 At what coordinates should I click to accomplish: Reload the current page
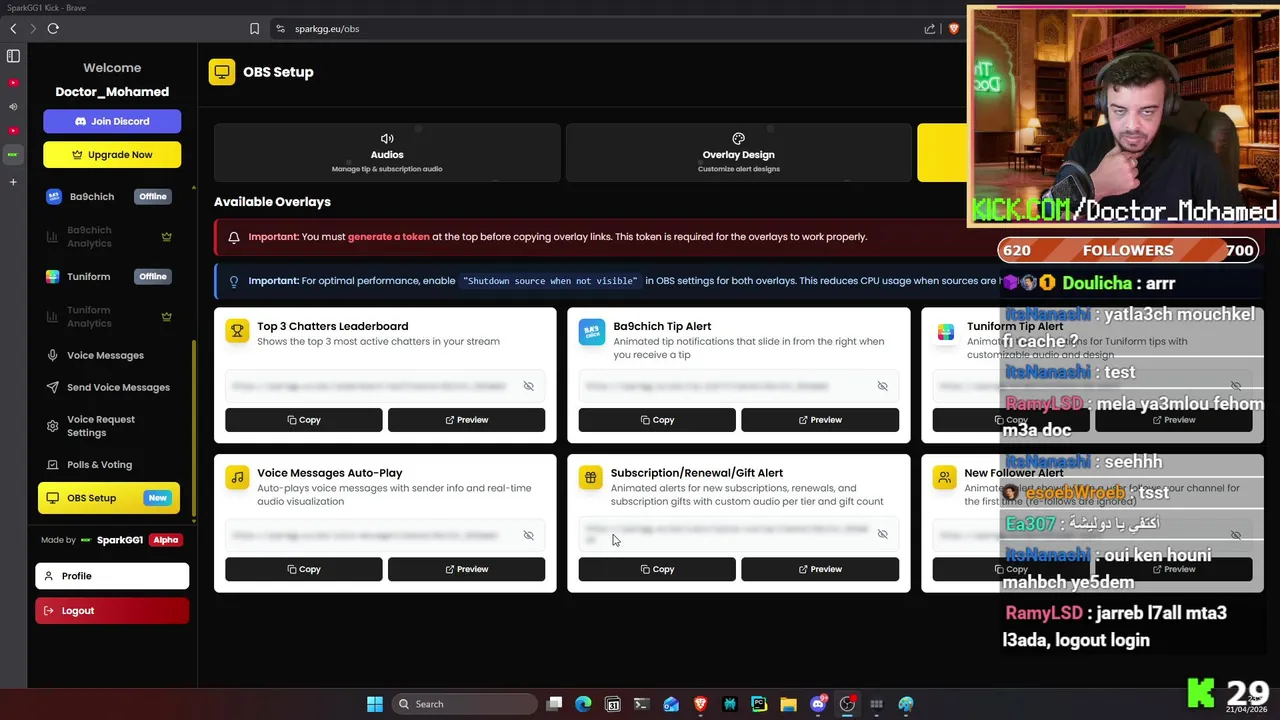(53, 29)
